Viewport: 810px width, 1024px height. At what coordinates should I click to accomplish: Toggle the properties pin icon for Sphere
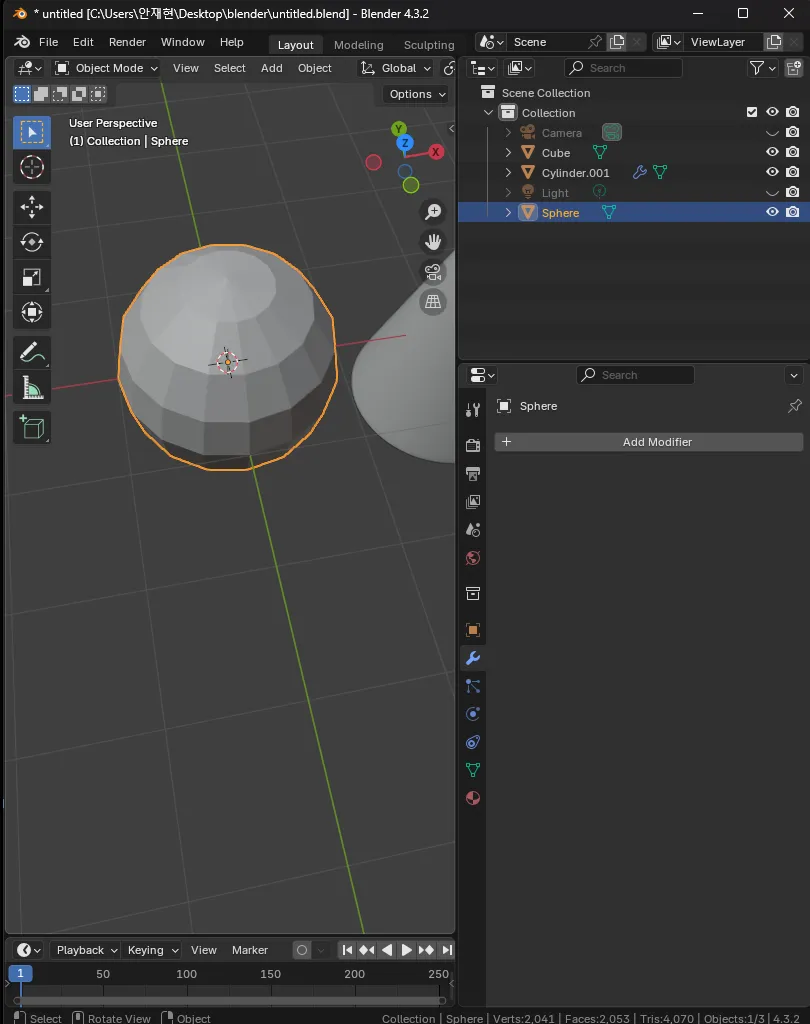pos(794,406)
